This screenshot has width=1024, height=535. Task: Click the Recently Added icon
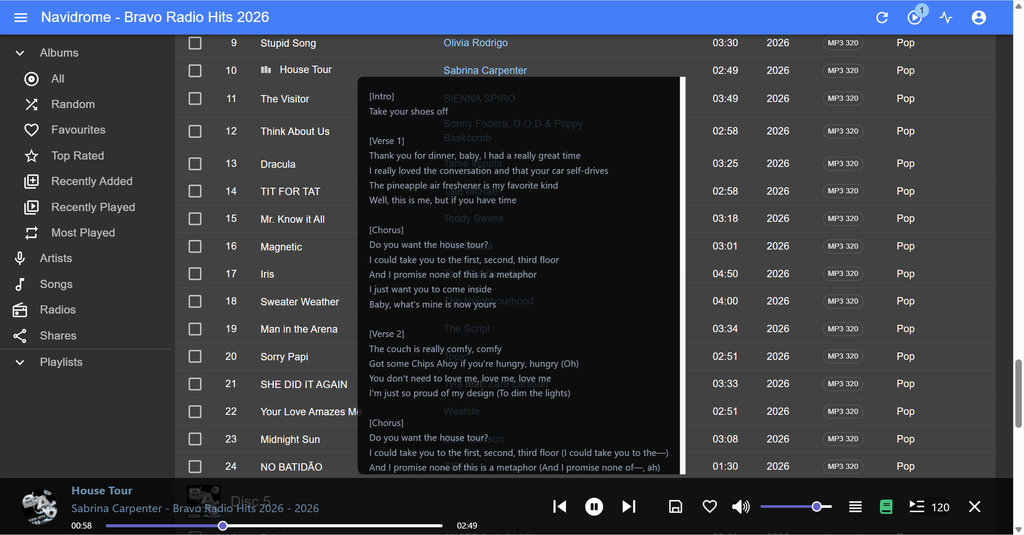pyautogui.click(x=31, y=182)
